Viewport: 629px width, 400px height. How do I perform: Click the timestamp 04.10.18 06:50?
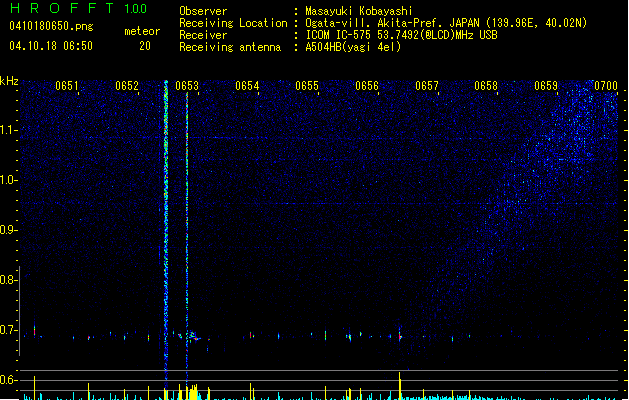51,46
